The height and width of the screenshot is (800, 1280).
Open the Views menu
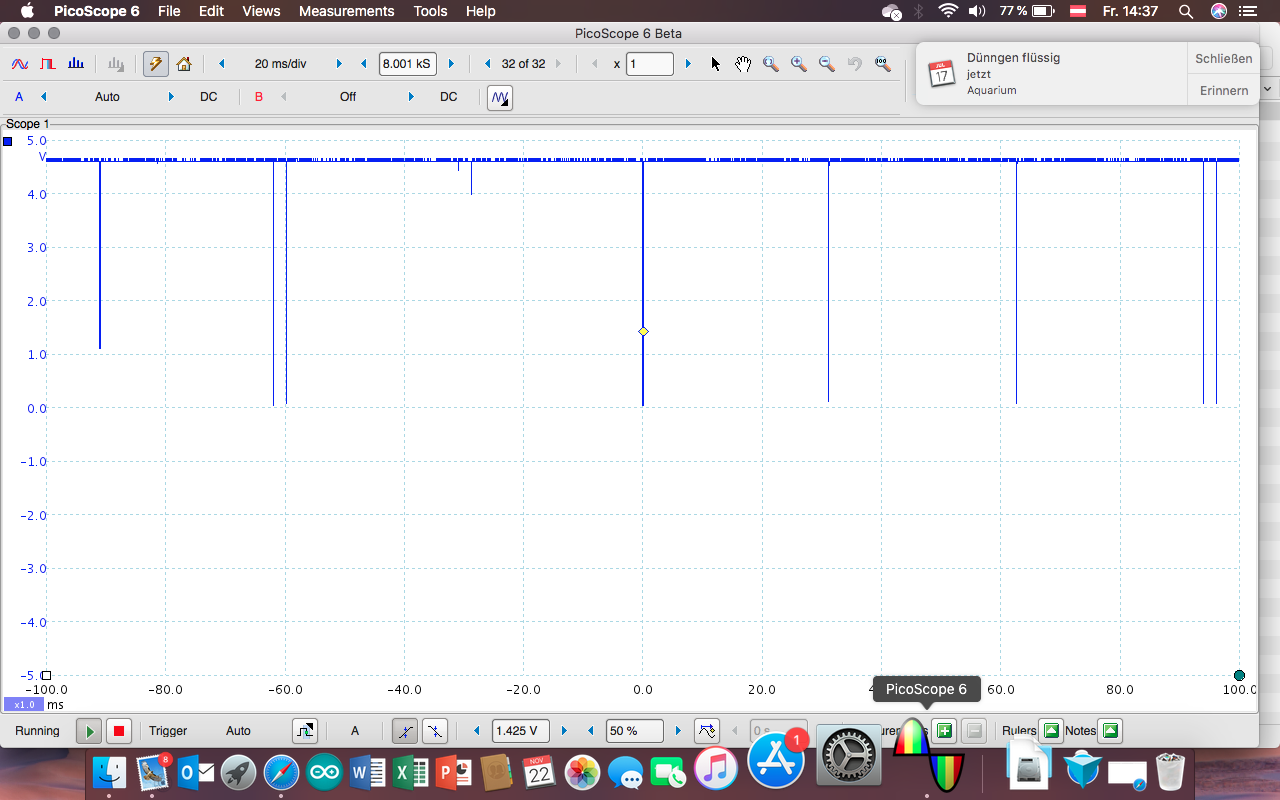pyautogui.click(x=261, y=11)
